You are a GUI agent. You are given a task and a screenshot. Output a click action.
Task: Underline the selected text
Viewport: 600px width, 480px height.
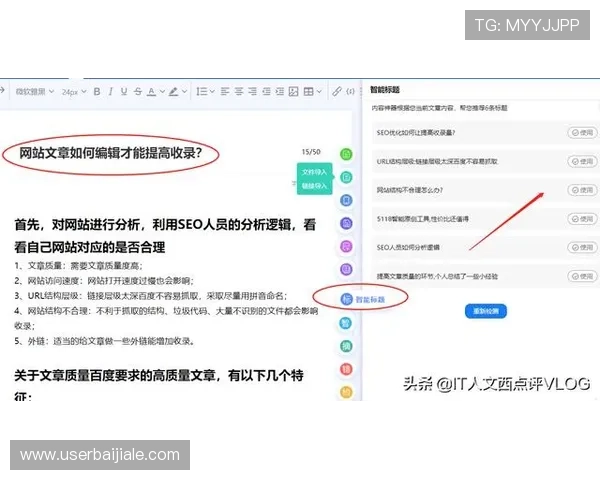(124, 91)
